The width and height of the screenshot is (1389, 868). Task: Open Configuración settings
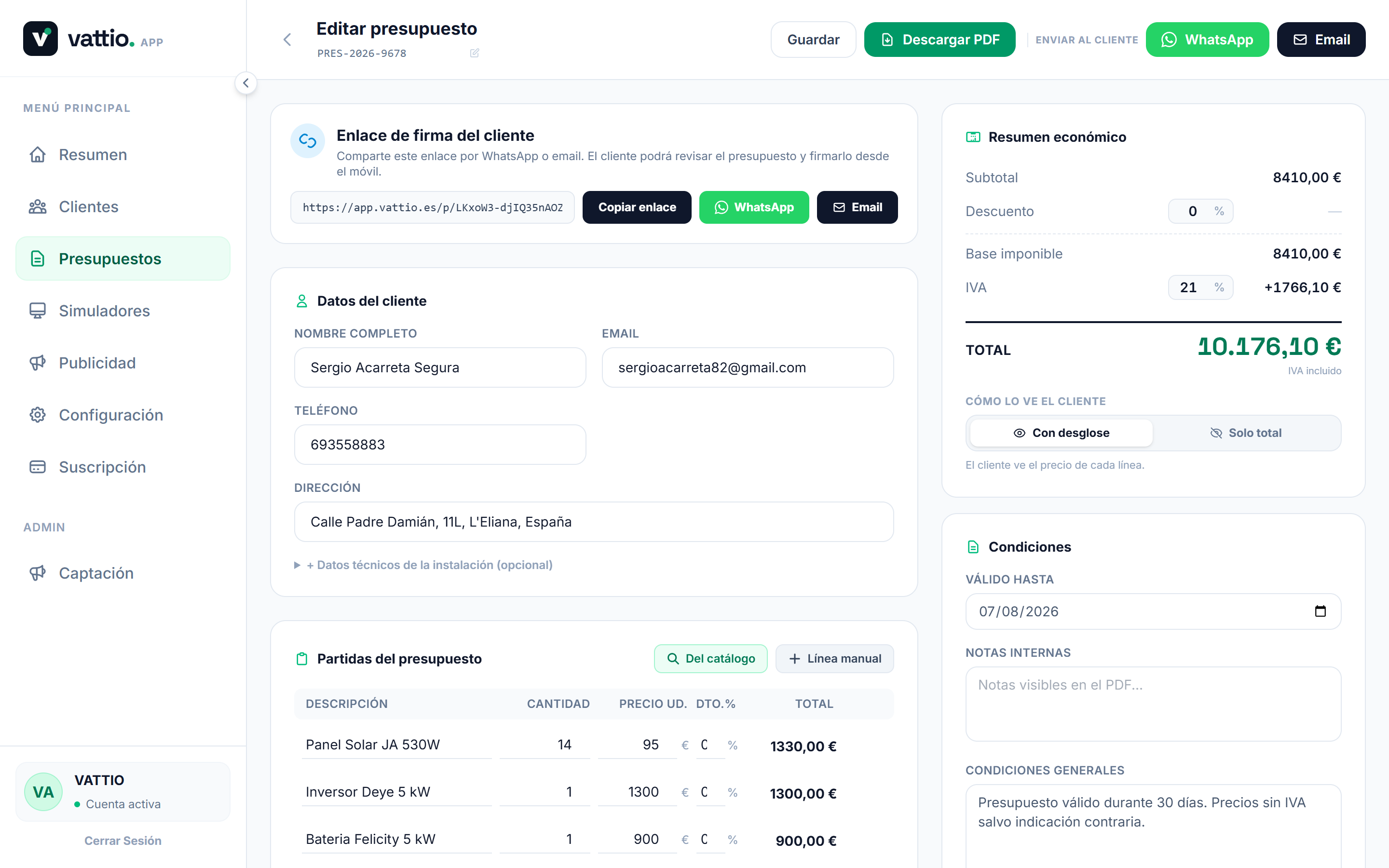(123, 415)
